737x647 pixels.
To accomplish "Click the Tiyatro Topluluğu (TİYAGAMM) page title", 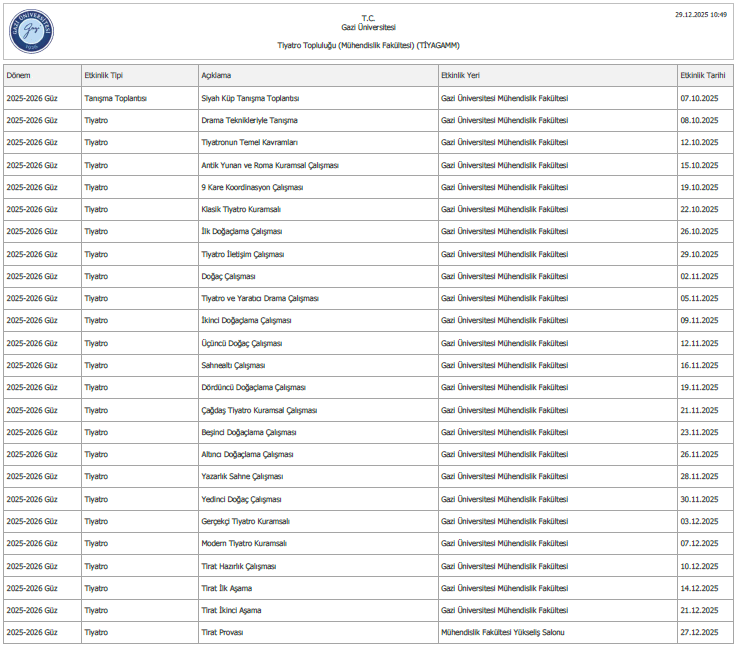I will point(368,45).
